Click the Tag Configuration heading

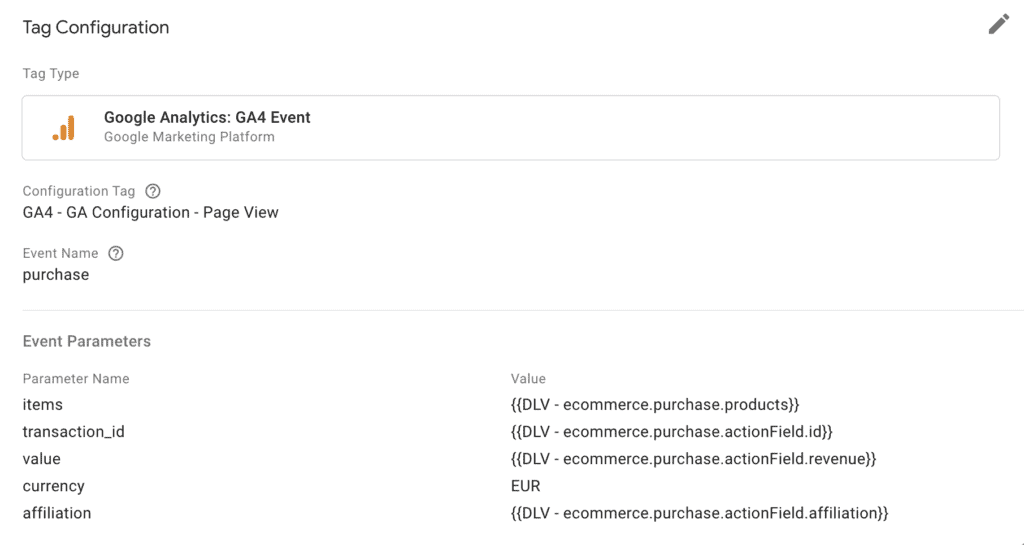96,28
